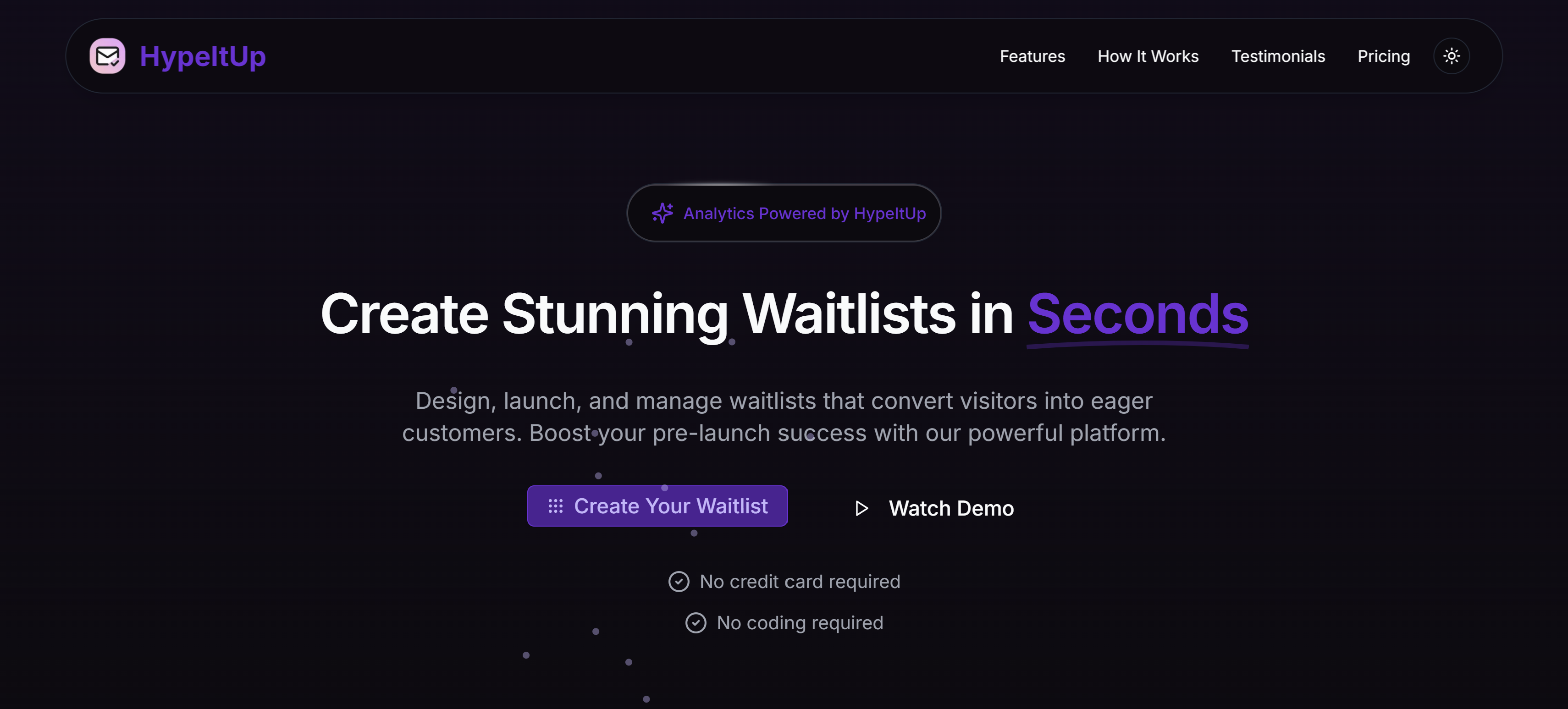1568x709 pixels.
Task: Click the No coding required text
Action: point(800,623)
